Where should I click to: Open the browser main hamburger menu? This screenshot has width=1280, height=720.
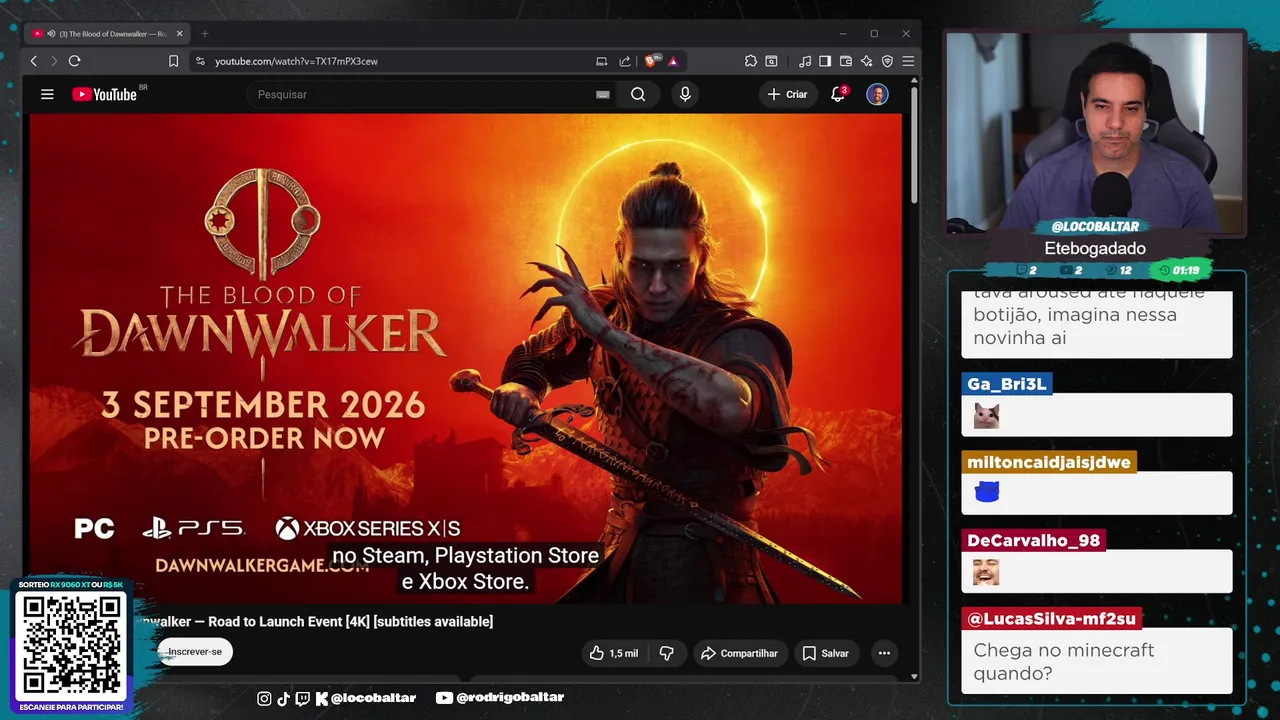tap(908, 61)
